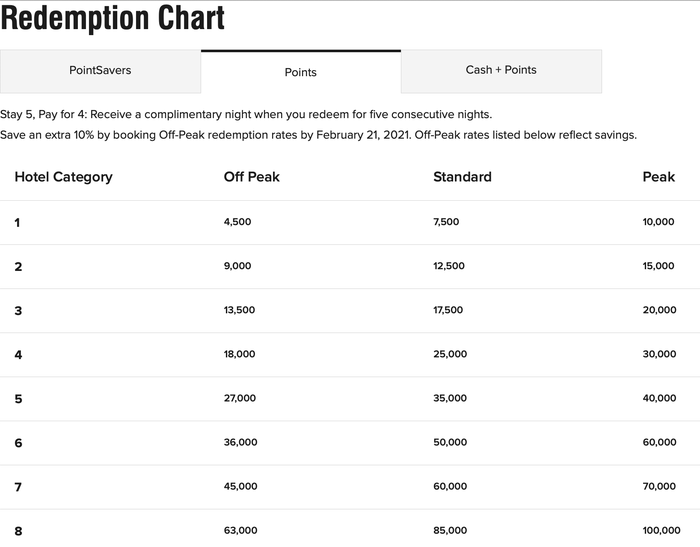The image size is (700, 547).
Task: Select the 4,500 Off Peak value
Action: point(238,222)
